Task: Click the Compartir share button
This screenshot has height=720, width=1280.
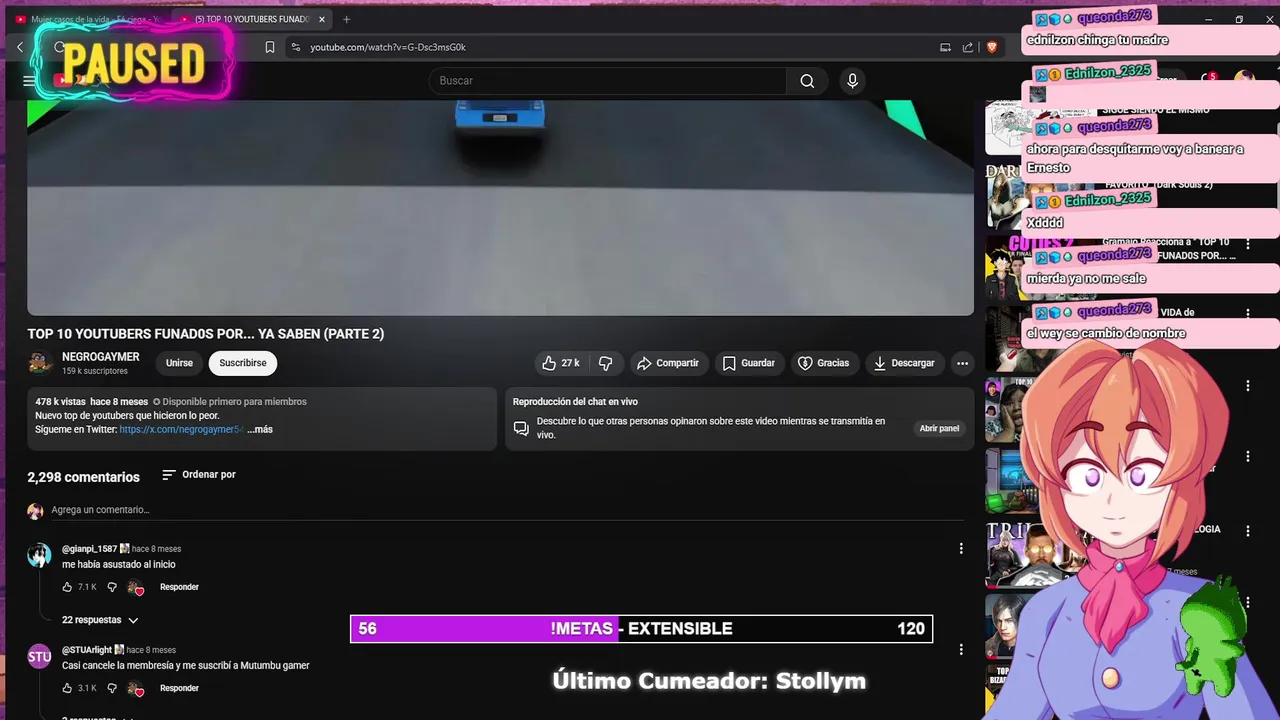Action: pyautogui.click(x=668, y=363)
